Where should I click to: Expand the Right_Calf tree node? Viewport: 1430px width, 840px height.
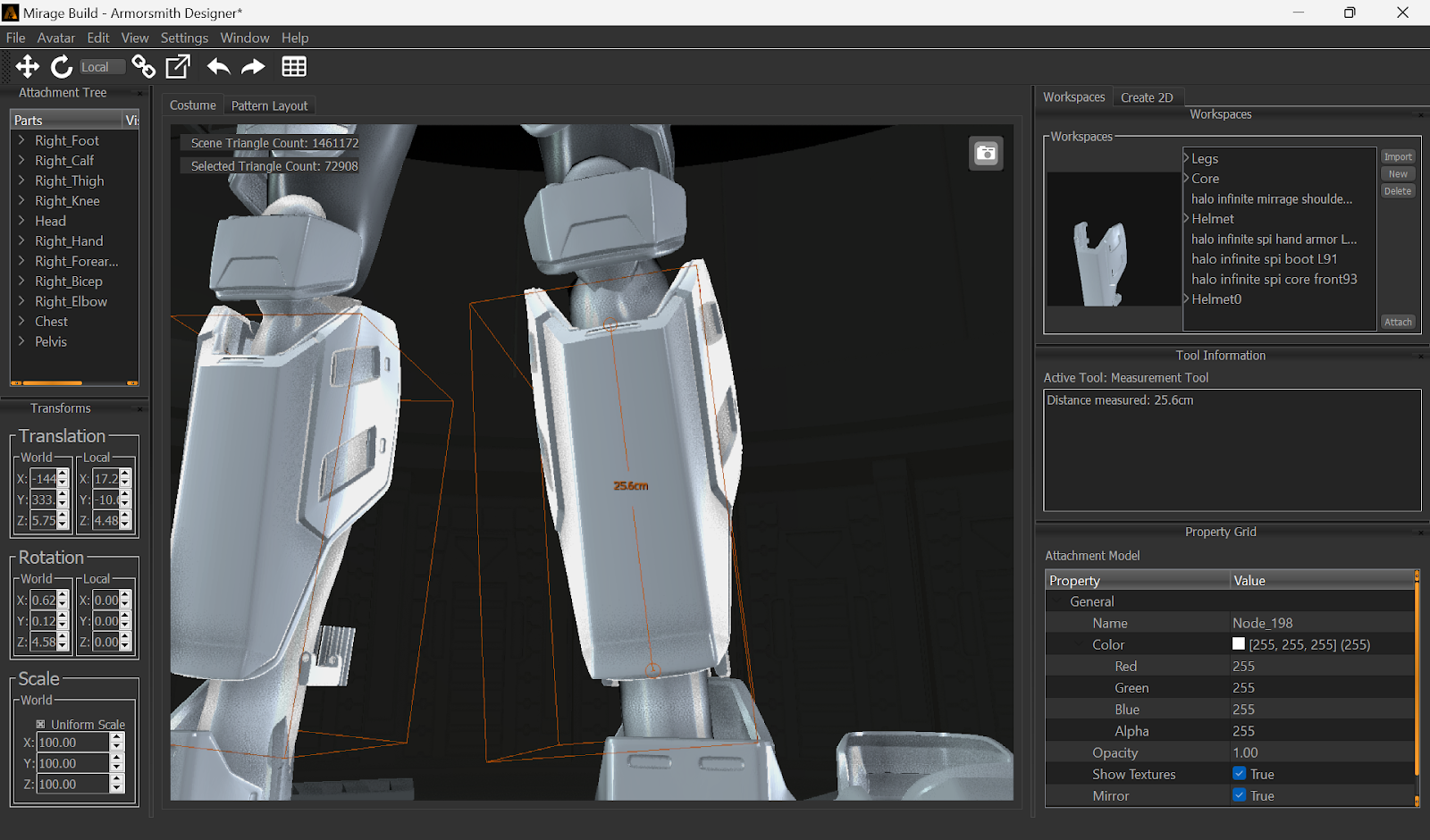click(21, 160)
